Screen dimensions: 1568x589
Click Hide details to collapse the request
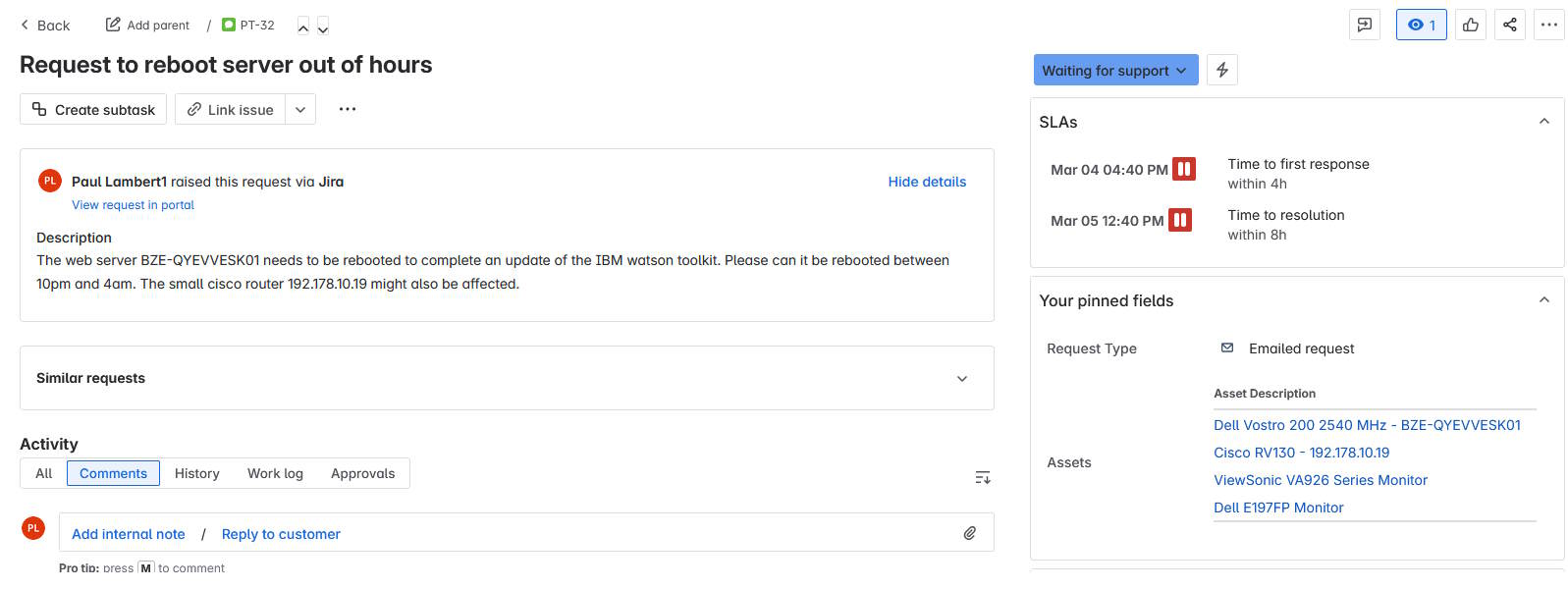[926, 182]
